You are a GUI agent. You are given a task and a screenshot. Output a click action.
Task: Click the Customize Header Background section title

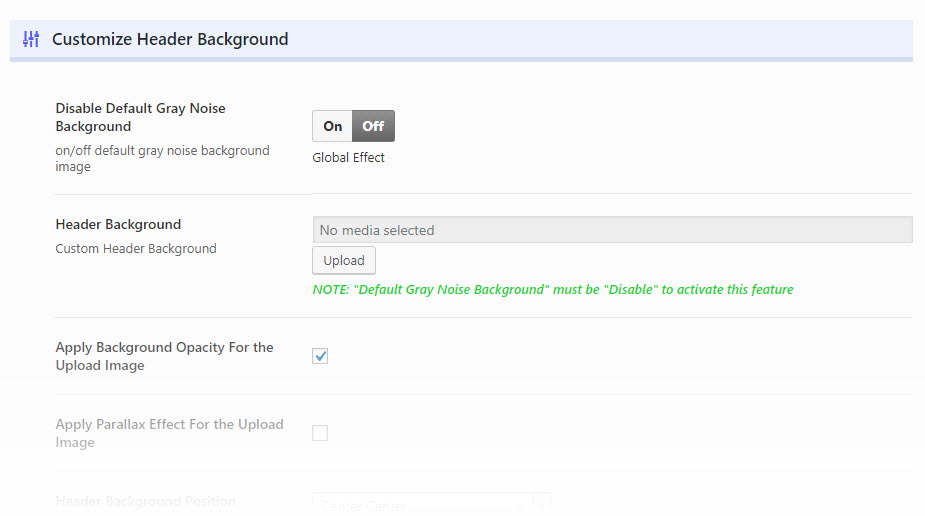170,39
